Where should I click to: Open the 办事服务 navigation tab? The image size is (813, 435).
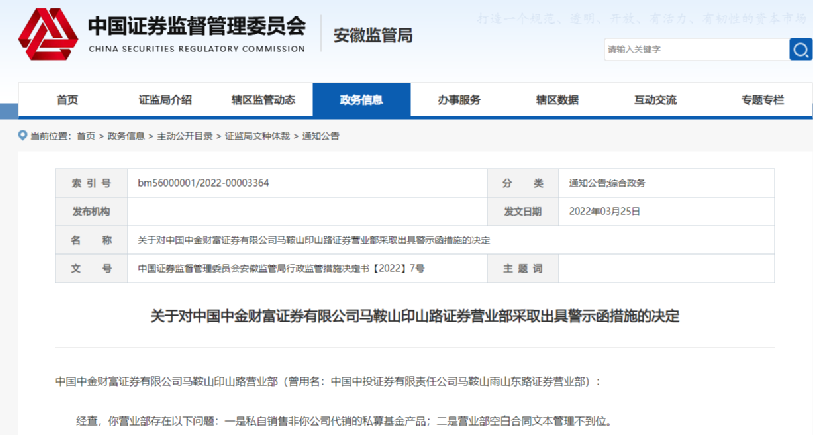coord(459,100)
